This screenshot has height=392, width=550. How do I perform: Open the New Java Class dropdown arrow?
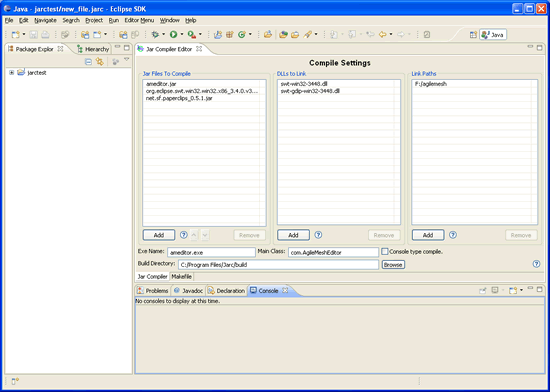(x=250, y=34)
